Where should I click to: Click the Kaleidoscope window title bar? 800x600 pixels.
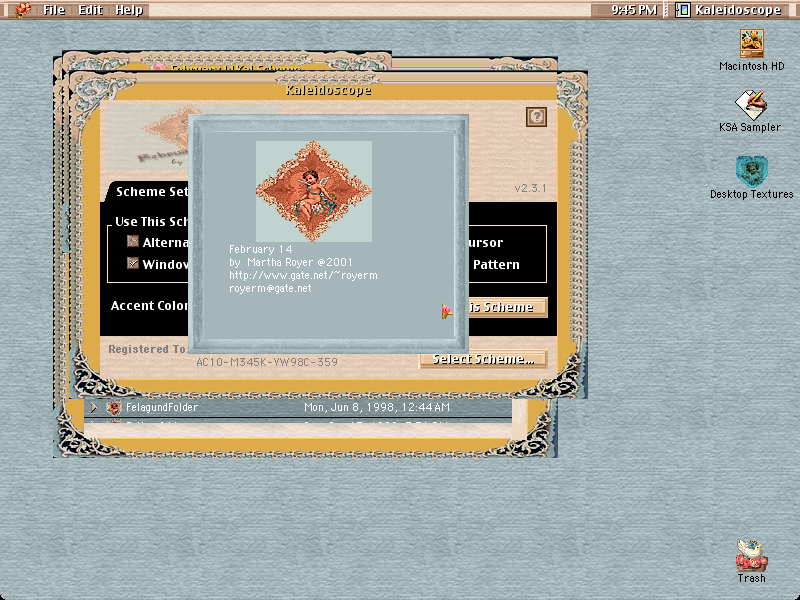pyautogui.click(x=328, y=90)
